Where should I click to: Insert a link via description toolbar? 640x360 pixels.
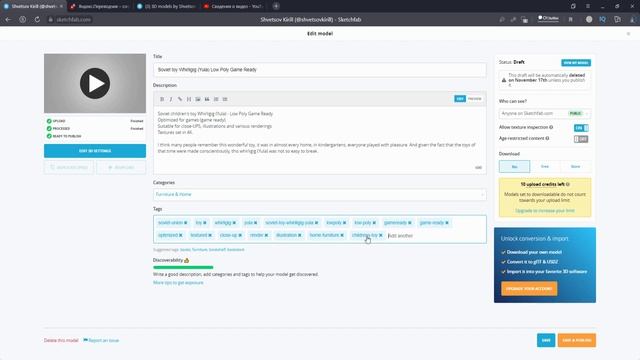tap(180, 99)
